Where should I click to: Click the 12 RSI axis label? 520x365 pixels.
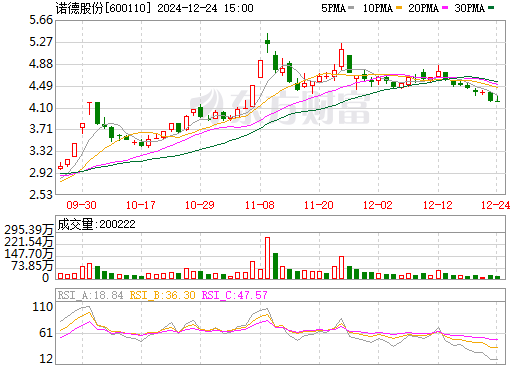tap(46, 359)
